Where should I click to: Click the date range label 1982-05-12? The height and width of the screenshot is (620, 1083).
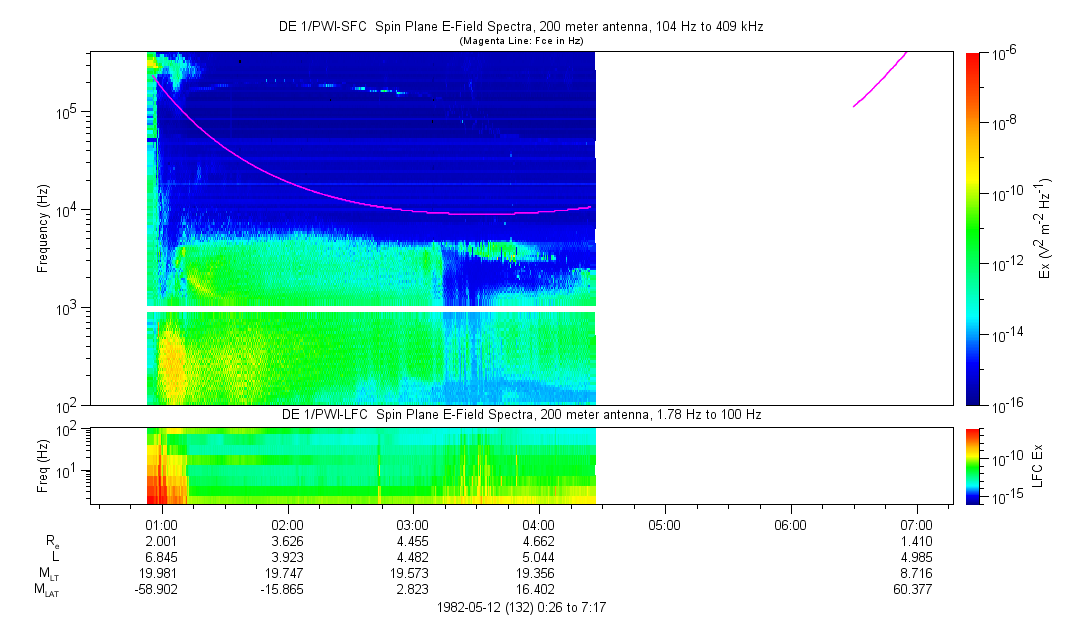pyautogui.click(x=521, y=607)
